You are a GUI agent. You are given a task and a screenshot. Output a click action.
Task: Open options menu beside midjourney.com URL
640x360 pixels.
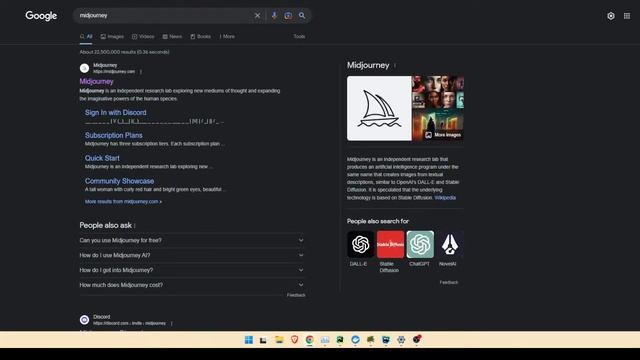tap(141, 72)
